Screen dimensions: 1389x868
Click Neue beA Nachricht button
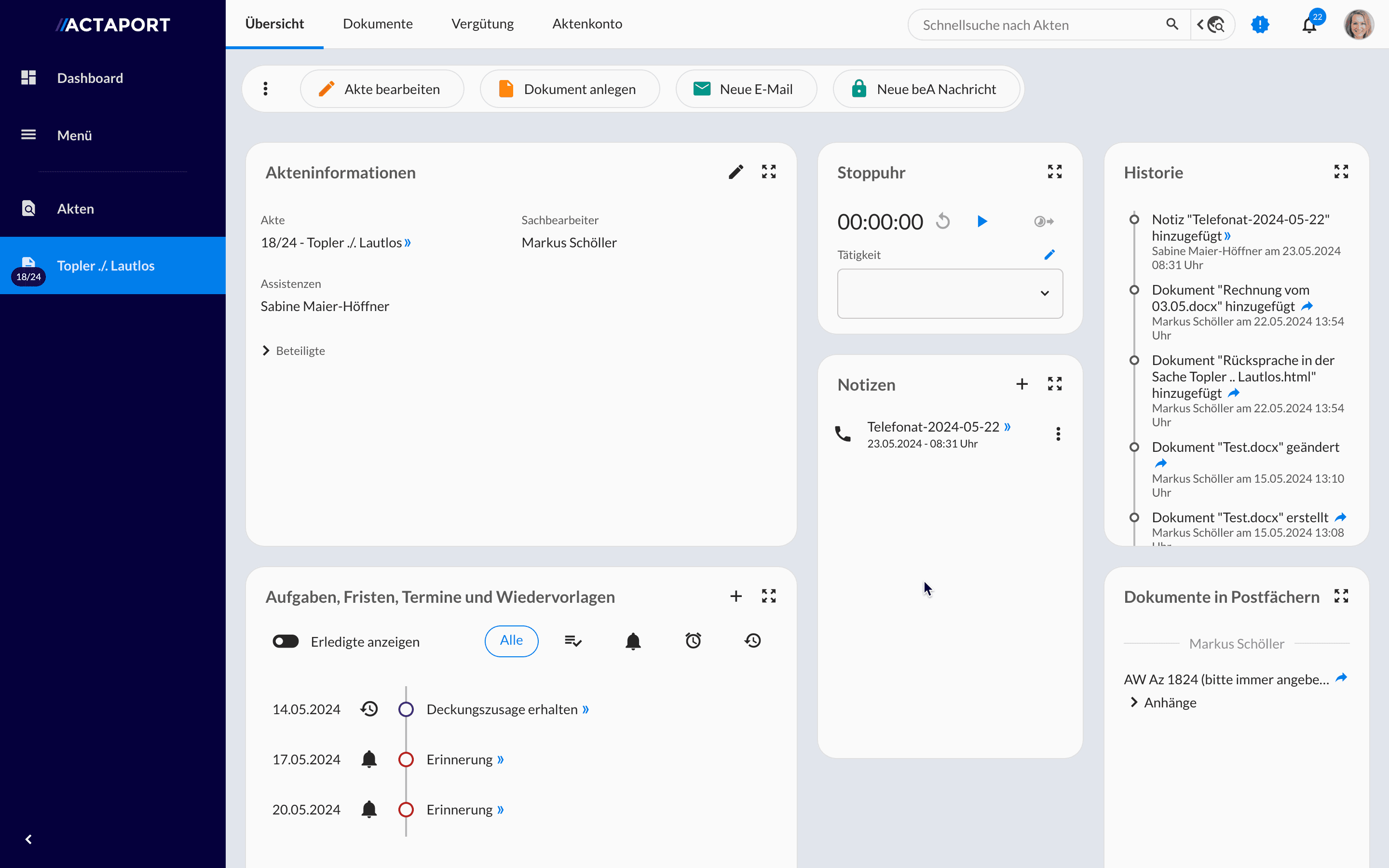tap(926, 89)
